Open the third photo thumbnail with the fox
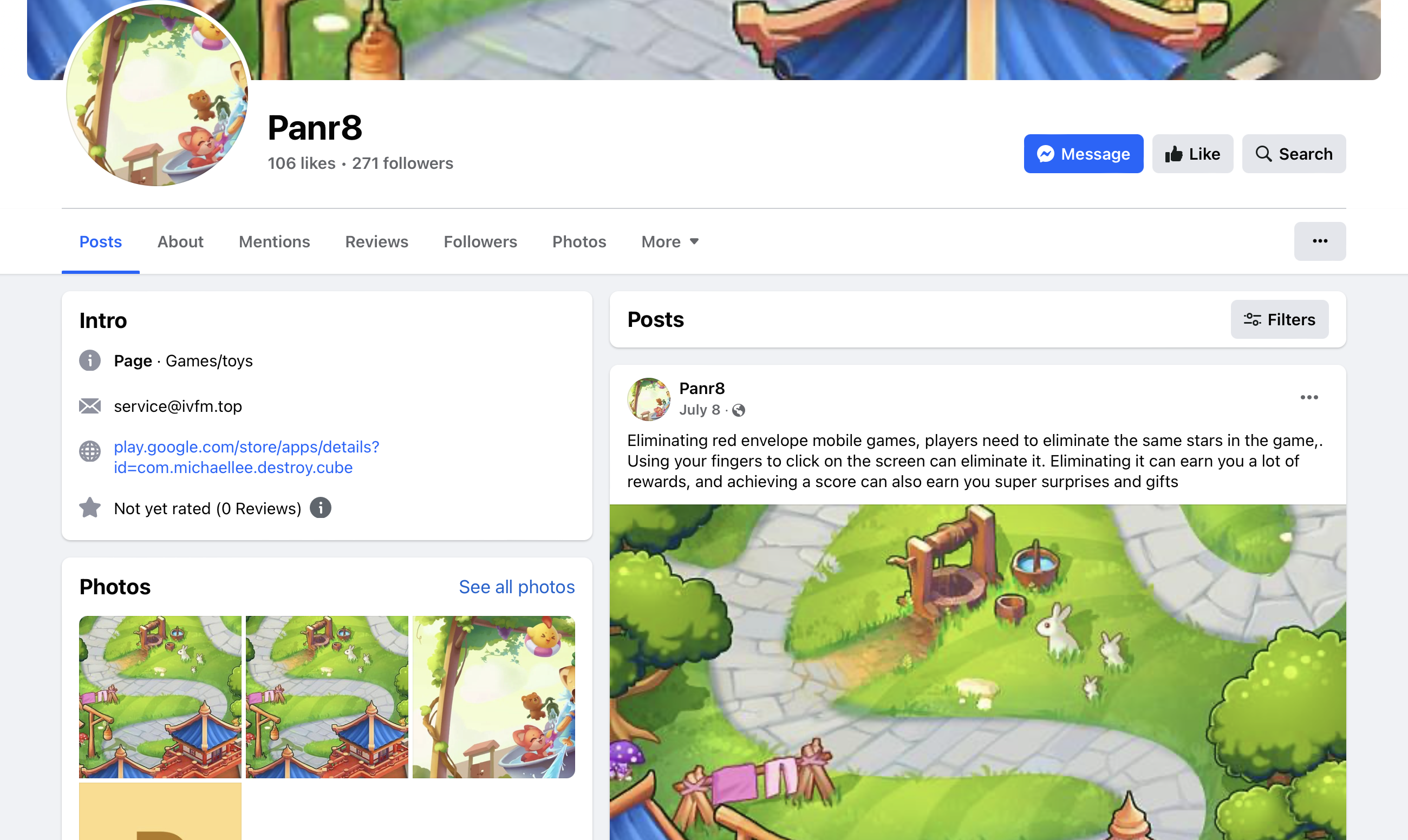The height and width of the screenshot is (840, 1408). click(x=493, y=697)
